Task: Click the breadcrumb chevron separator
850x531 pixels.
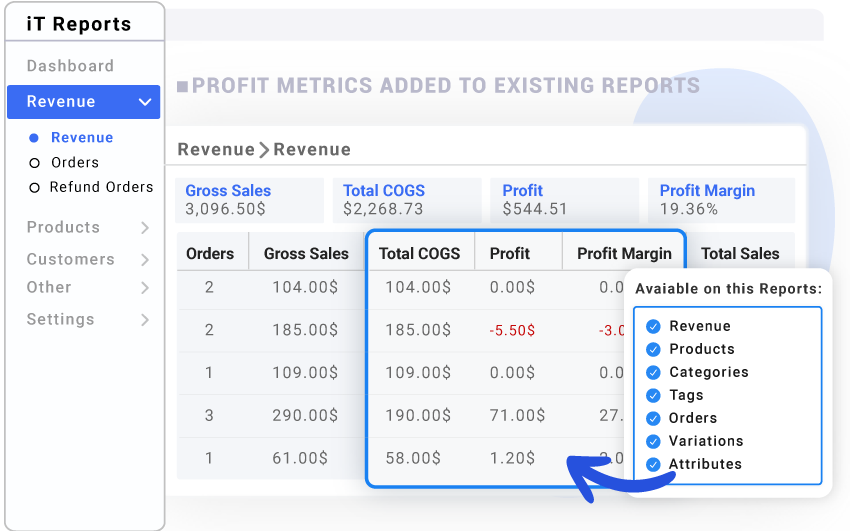Action: [264, 150]
